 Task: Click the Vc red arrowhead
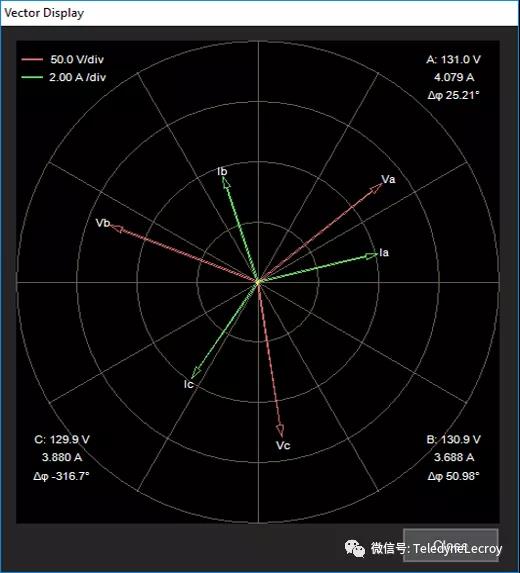280,430
